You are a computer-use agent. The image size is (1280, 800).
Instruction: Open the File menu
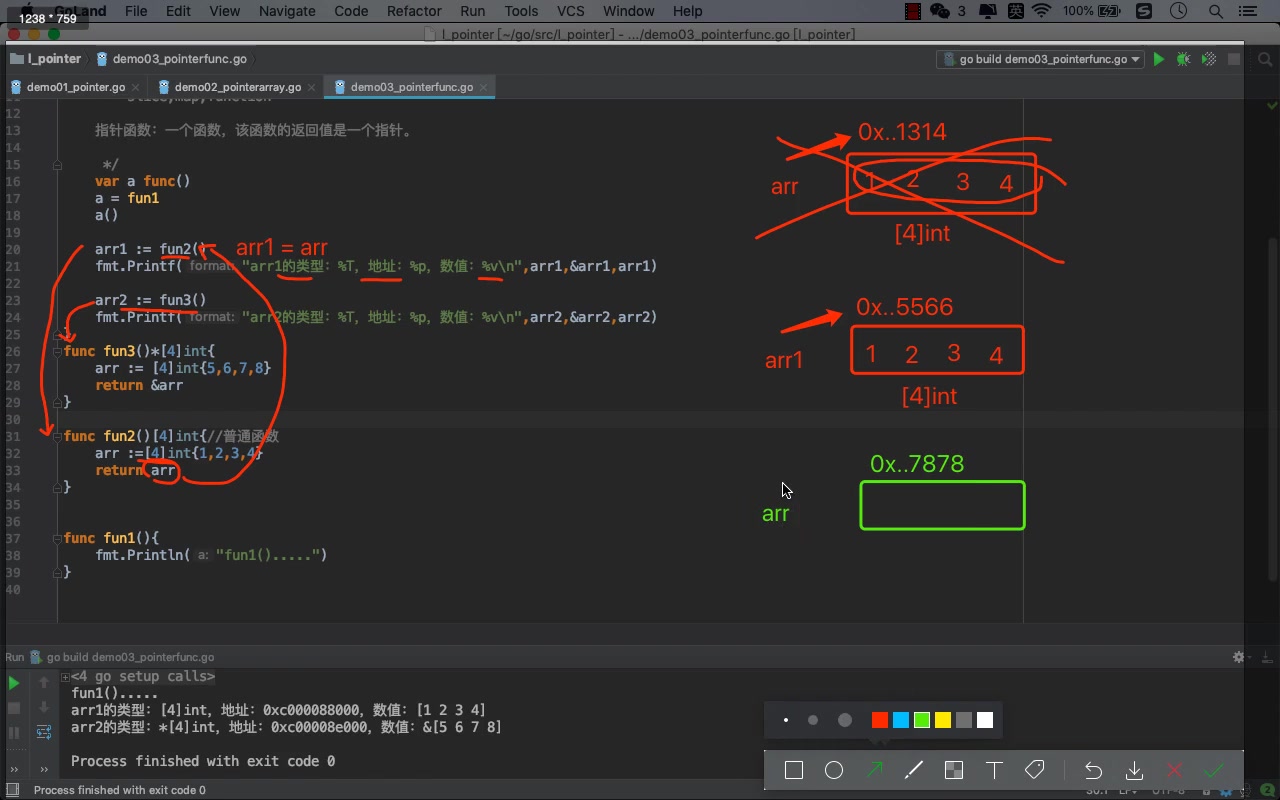coord(136,11)
